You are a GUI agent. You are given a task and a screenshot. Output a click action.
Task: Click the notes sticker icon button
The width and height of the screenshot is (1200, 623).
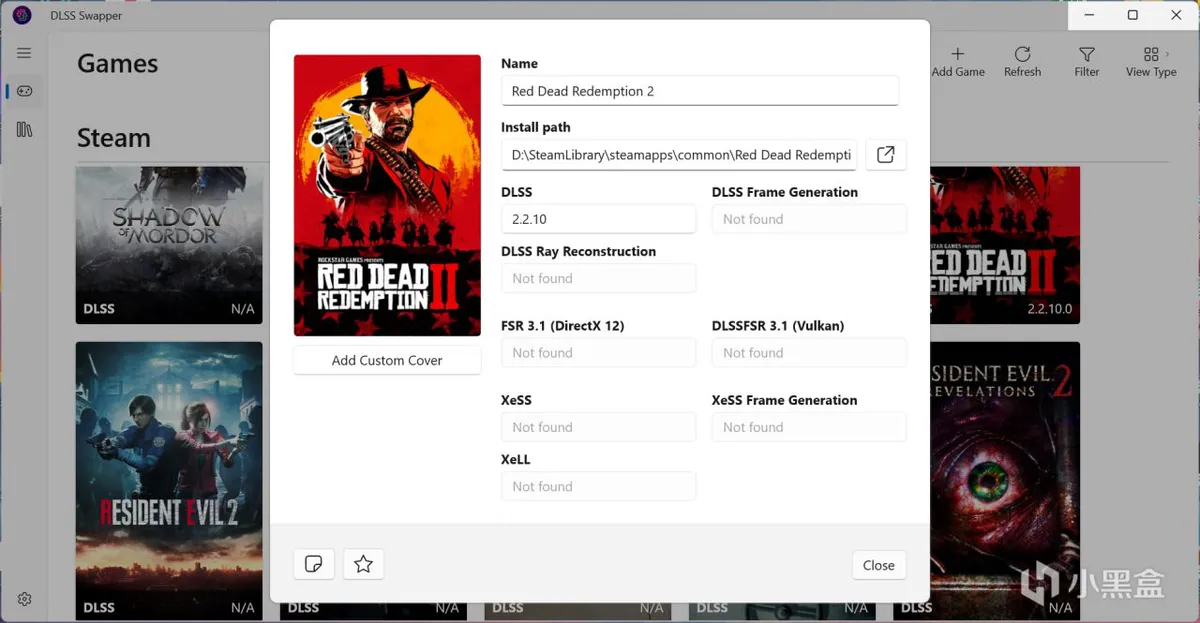point(313,565)
